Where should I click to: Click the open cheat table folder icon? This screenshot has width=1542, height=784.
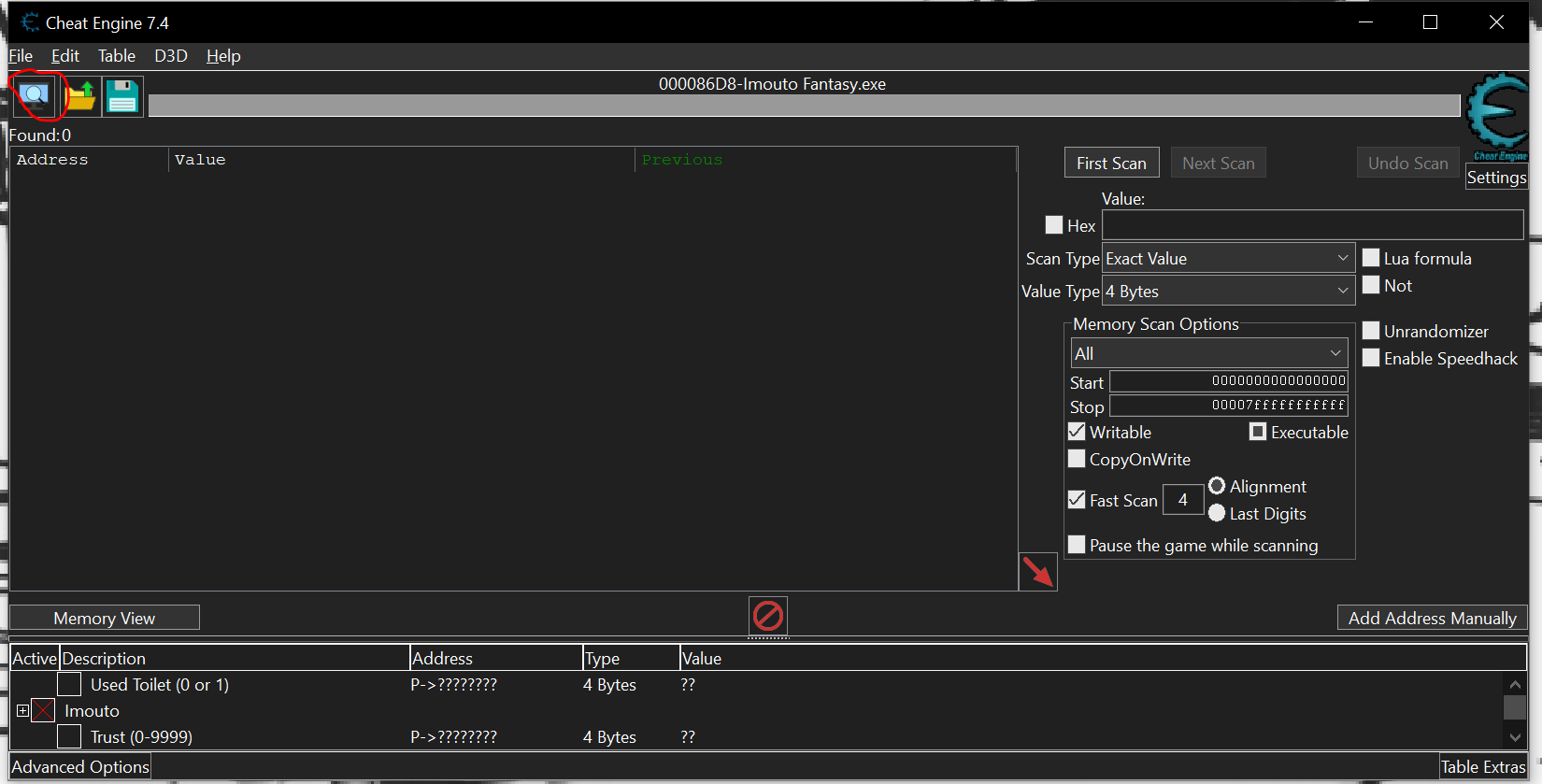pos(81,95)
